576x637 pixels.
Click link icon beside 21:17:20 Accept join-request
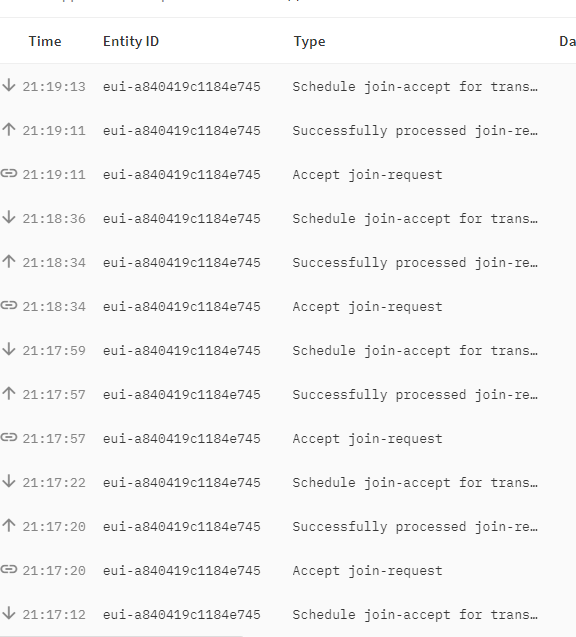point(9,570)
